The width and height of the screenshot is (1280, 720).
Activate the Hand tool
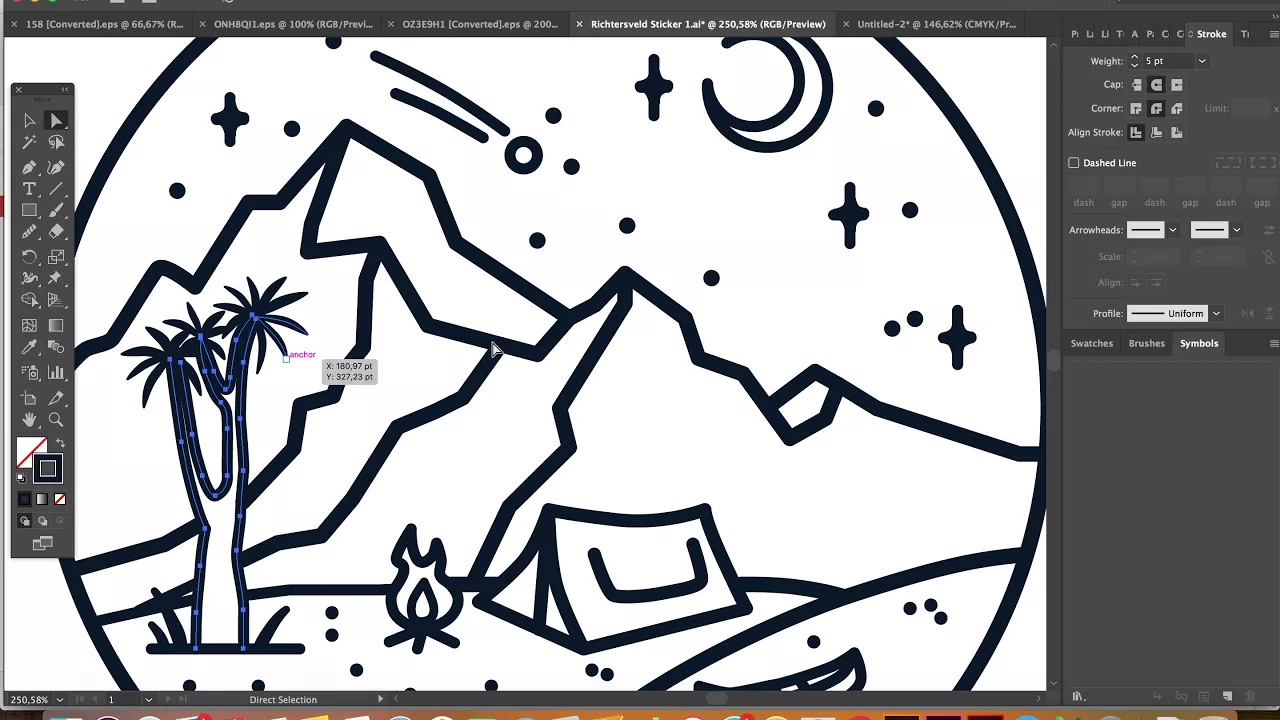click(x=29, y=420)
